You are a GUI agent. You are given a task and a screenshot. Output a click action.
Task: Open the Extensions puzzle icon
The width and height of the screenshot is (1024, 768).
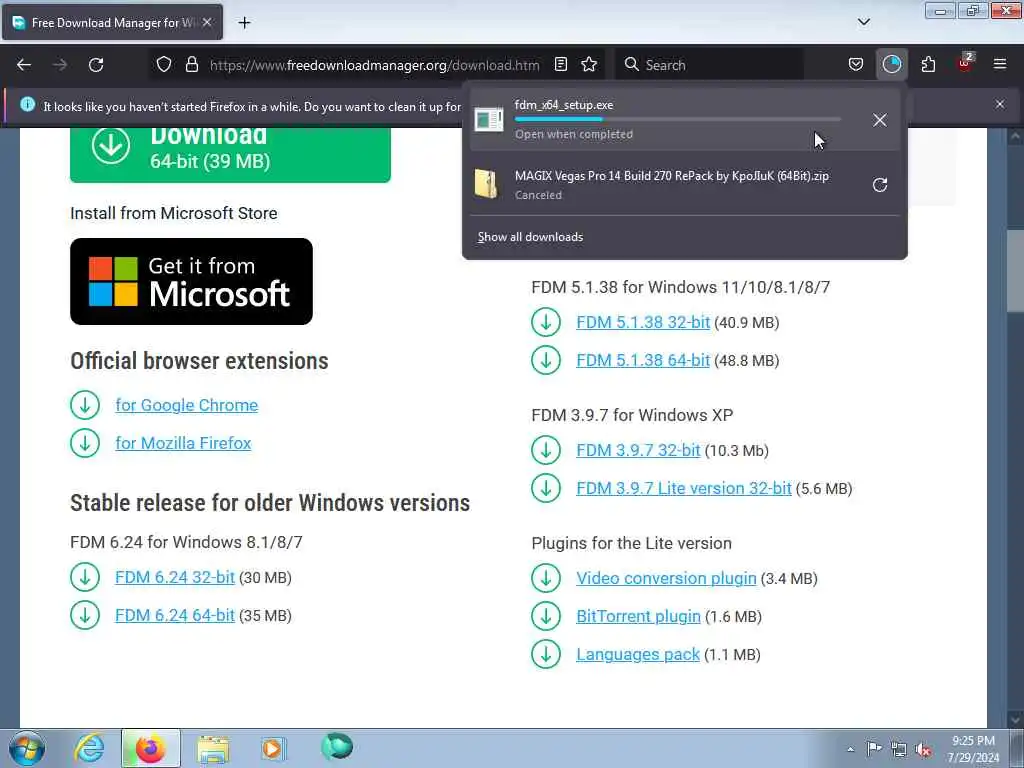928,65
